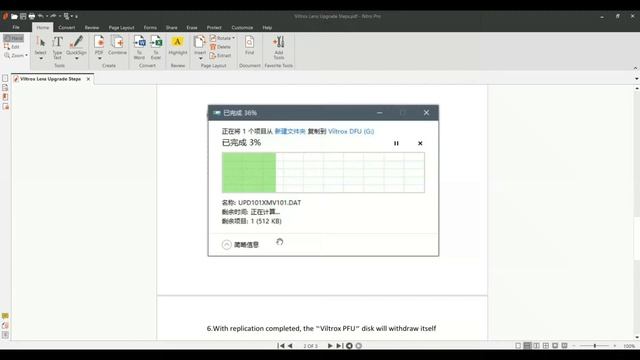Viewport: 640px width, 360px height.
Task: Open the Protect ribbon tab
Action: (x=214, y=27)
